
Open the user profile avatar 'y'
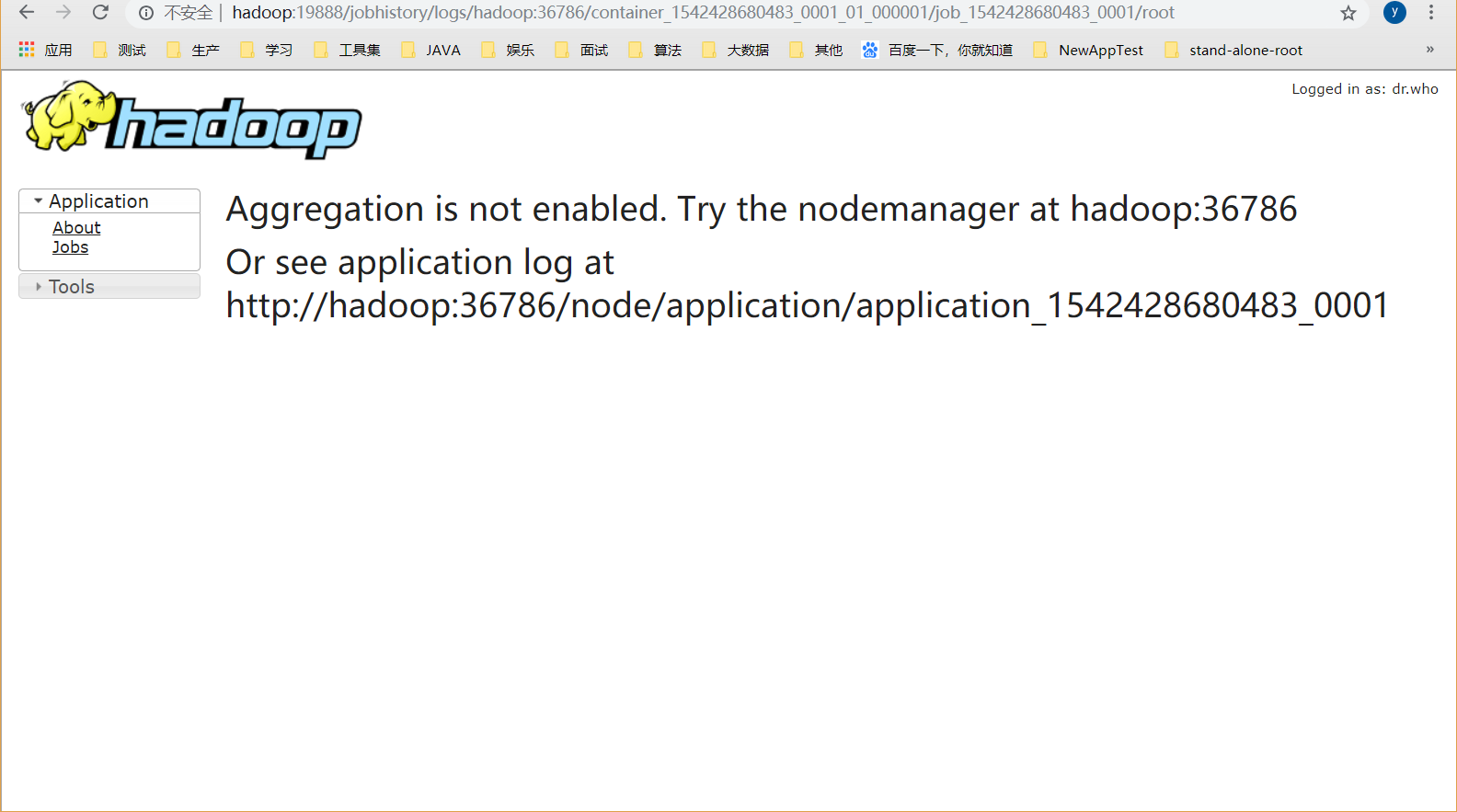click(1394, 12)
